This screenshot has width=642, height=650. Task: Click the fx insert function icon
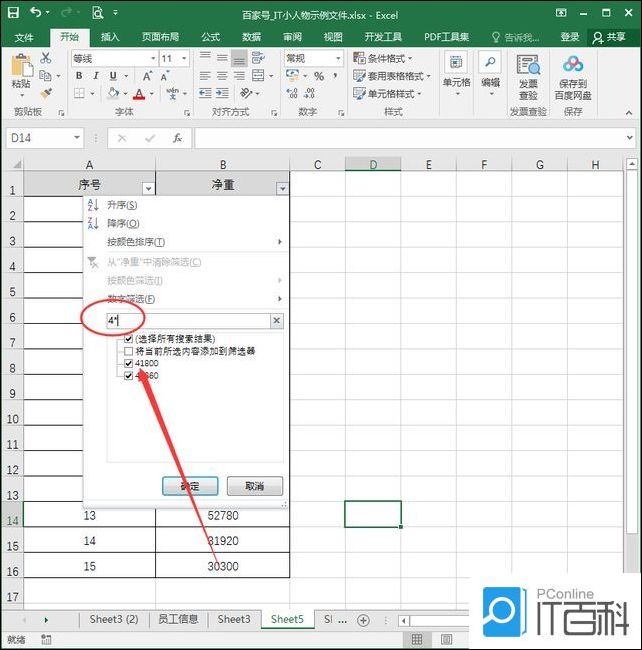coord(177,138)
